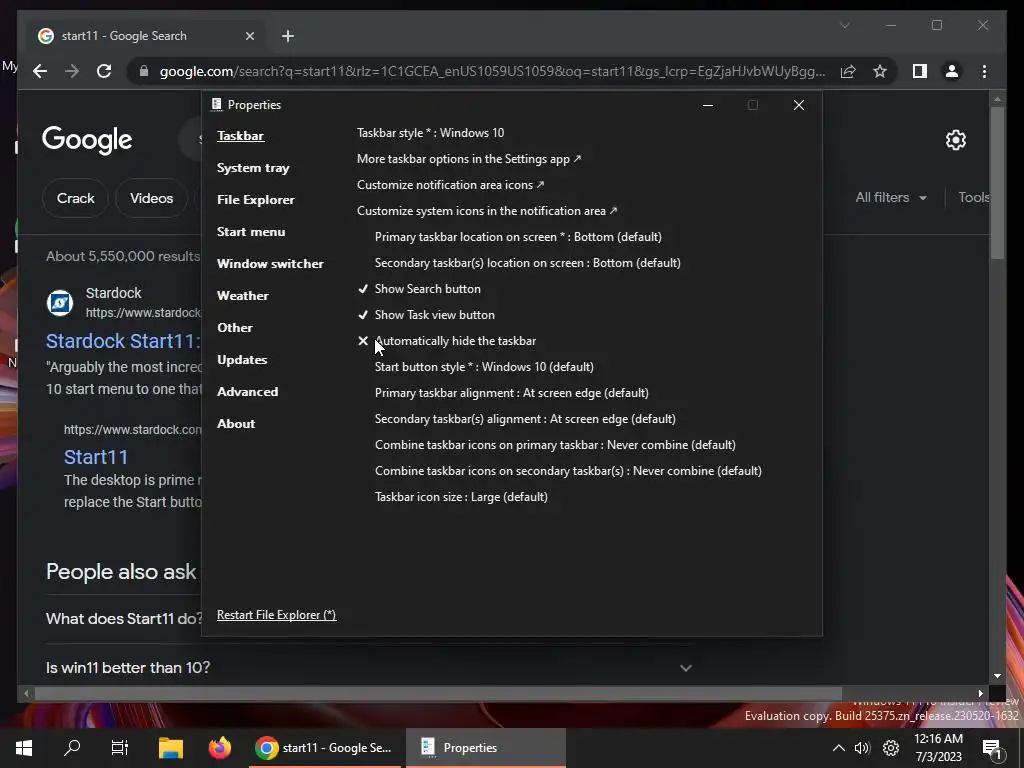The width and height of the screenshot is (1024, 768).
Task: Expand 'Is win11 better than 10?' question
Action: 368,667
